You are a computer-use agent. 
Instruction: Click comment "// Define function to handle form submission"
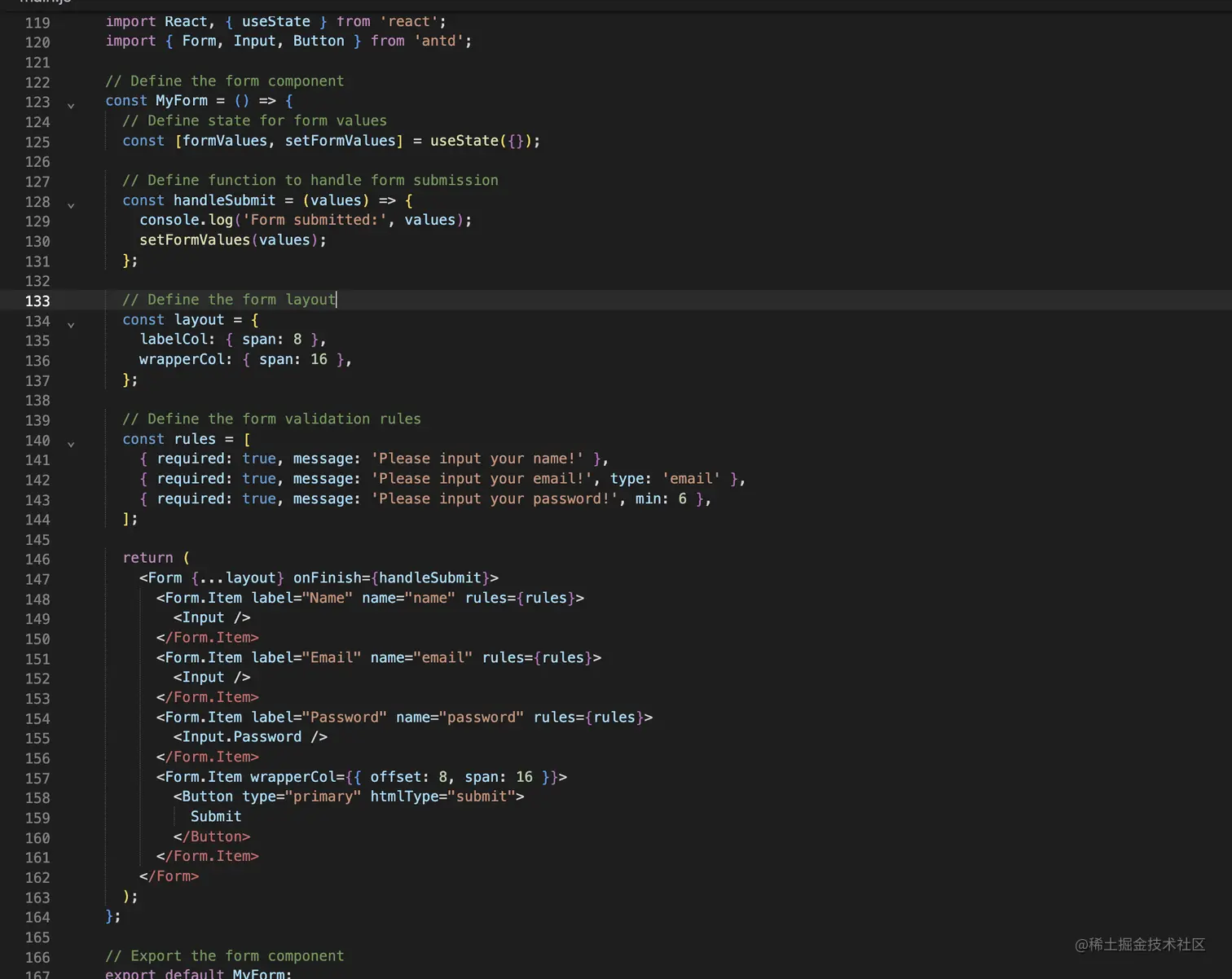coord(310,180)
